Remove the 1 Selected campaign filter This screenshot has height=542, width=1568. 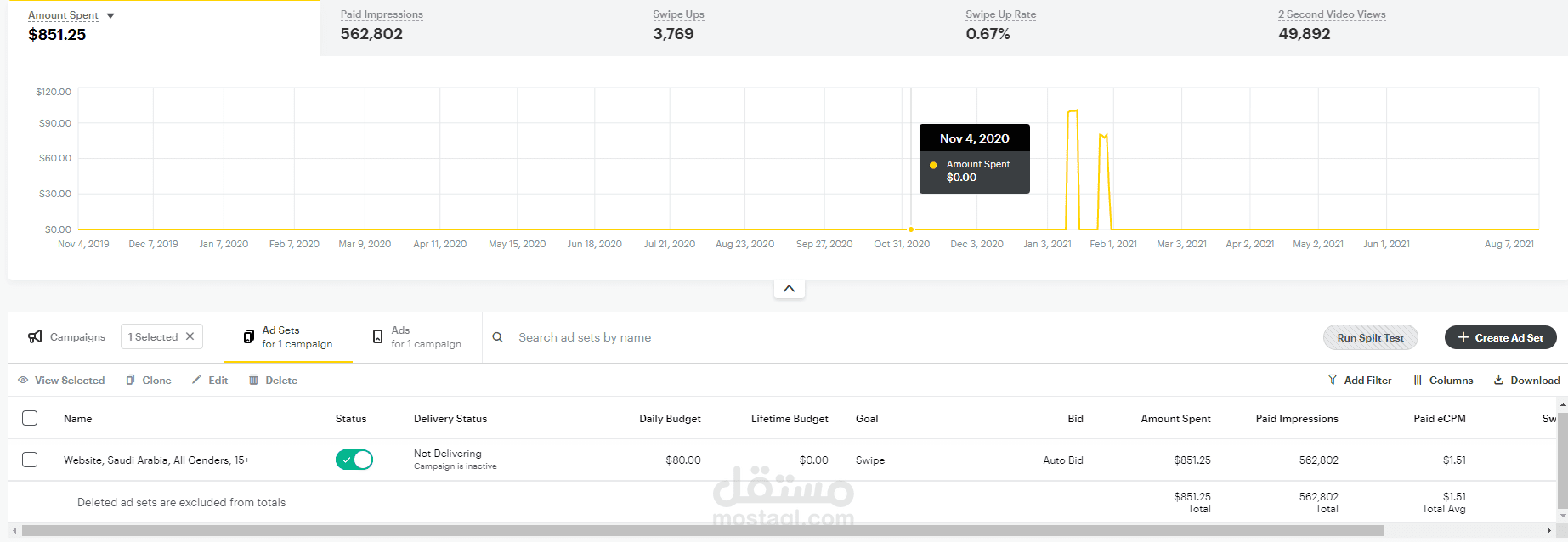pos(190,336)
